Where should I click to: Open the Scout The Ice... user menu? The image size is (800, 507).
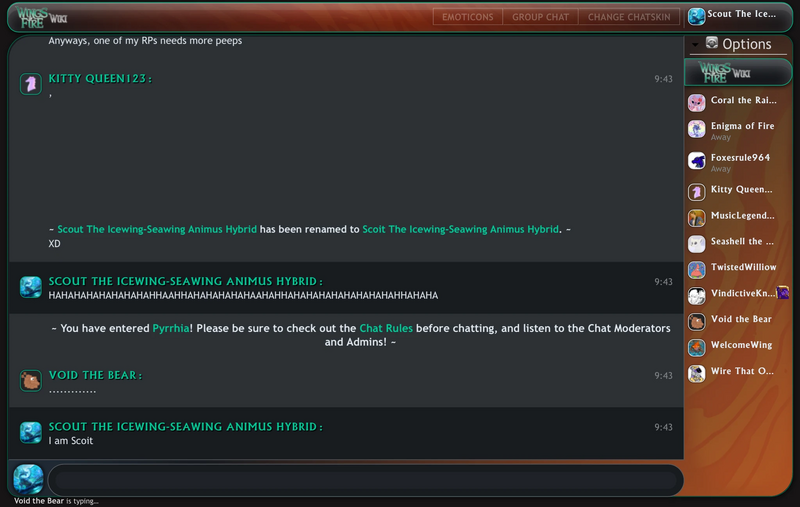pos(742,15)
